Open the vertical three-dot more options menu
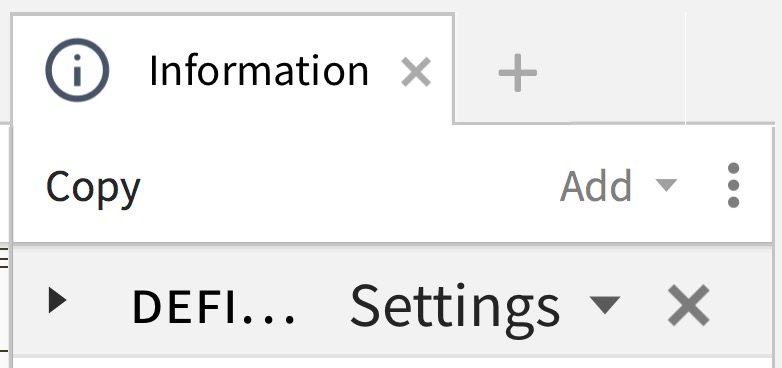 point(733,185)
